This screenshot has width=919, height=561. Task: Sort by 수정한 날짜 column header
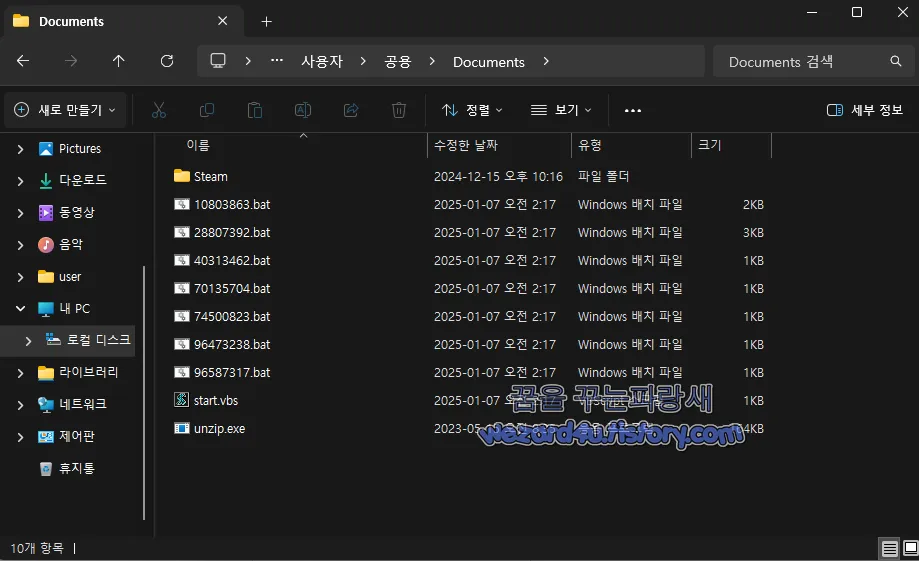coord(465,145)
